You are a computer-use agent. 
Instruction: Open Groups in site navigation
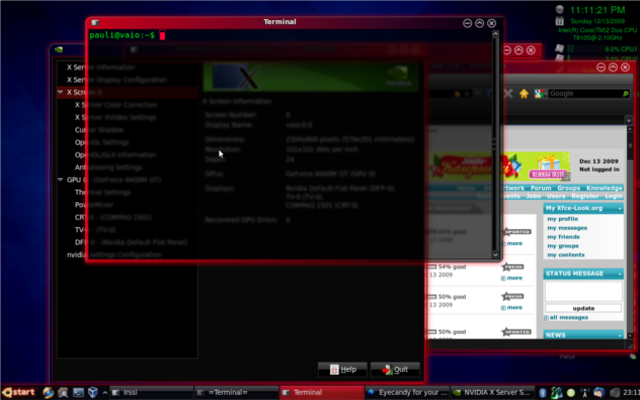[569, 188]
